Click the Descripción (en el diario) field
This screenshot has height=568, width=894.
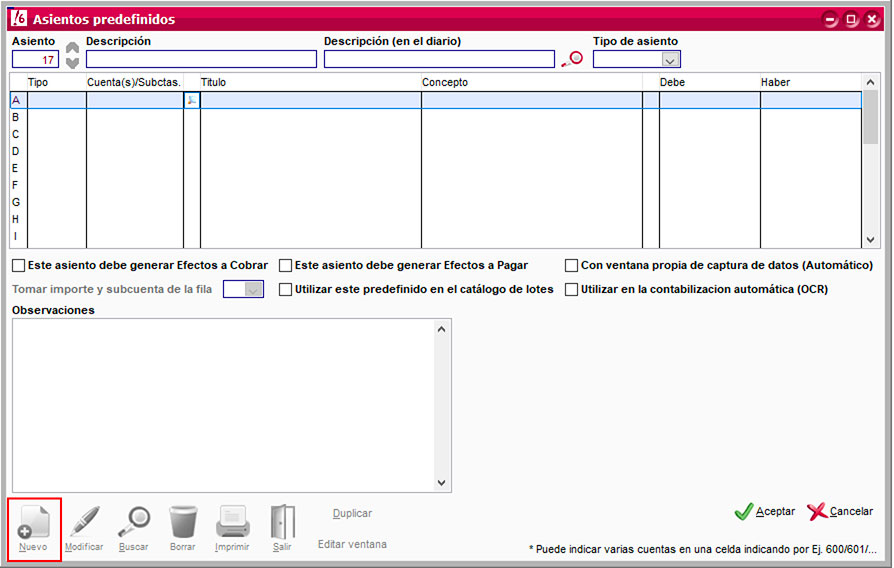click(x=439, y=59)
